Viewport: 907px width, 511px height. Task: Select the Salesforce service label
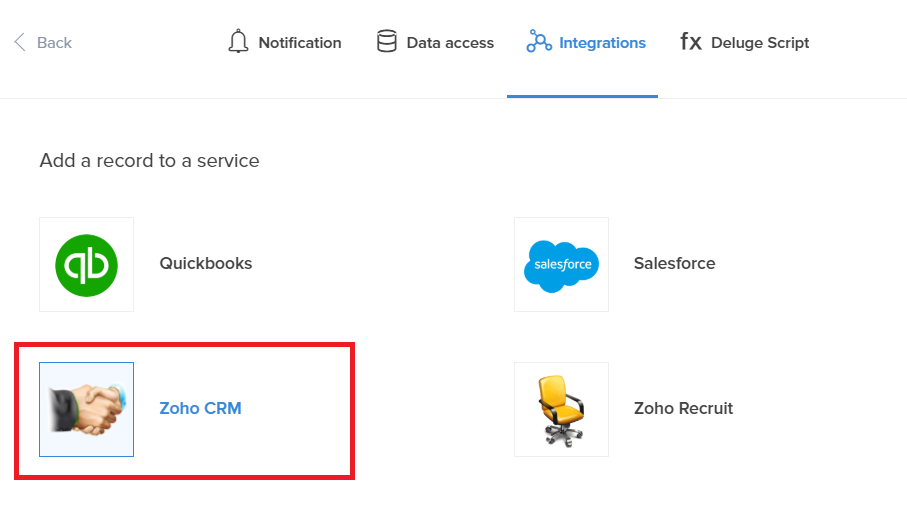674,264
